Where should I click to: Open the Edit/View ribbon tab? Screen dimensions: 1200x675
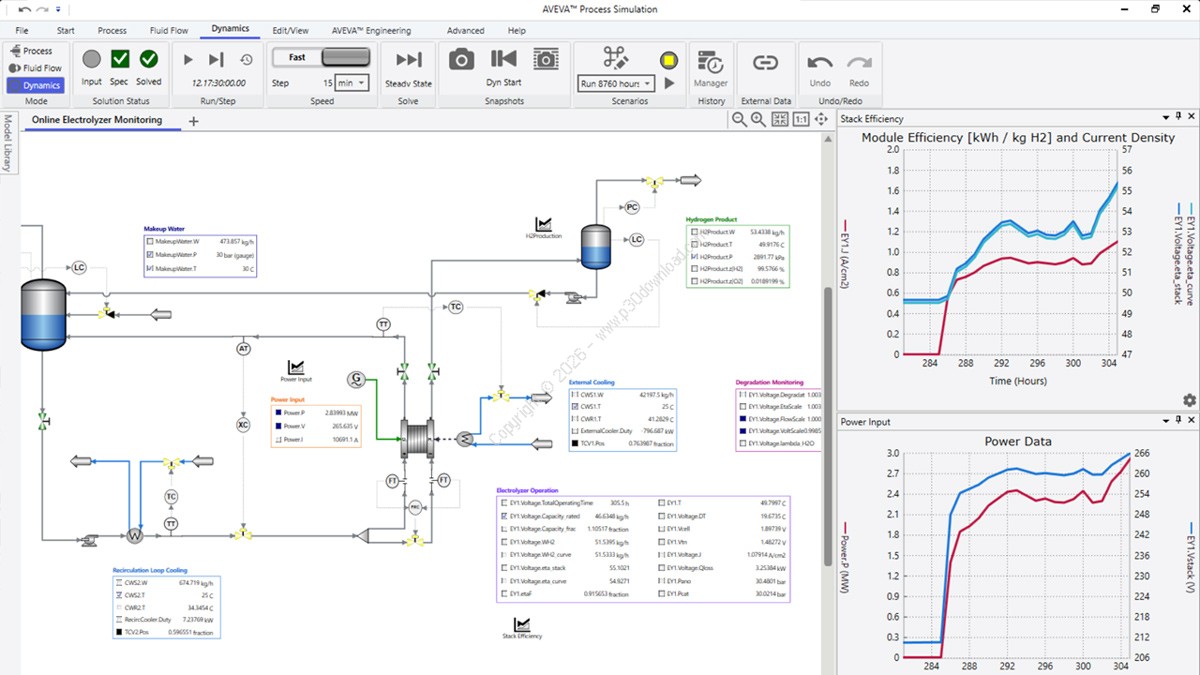click(x=290, y=31)
